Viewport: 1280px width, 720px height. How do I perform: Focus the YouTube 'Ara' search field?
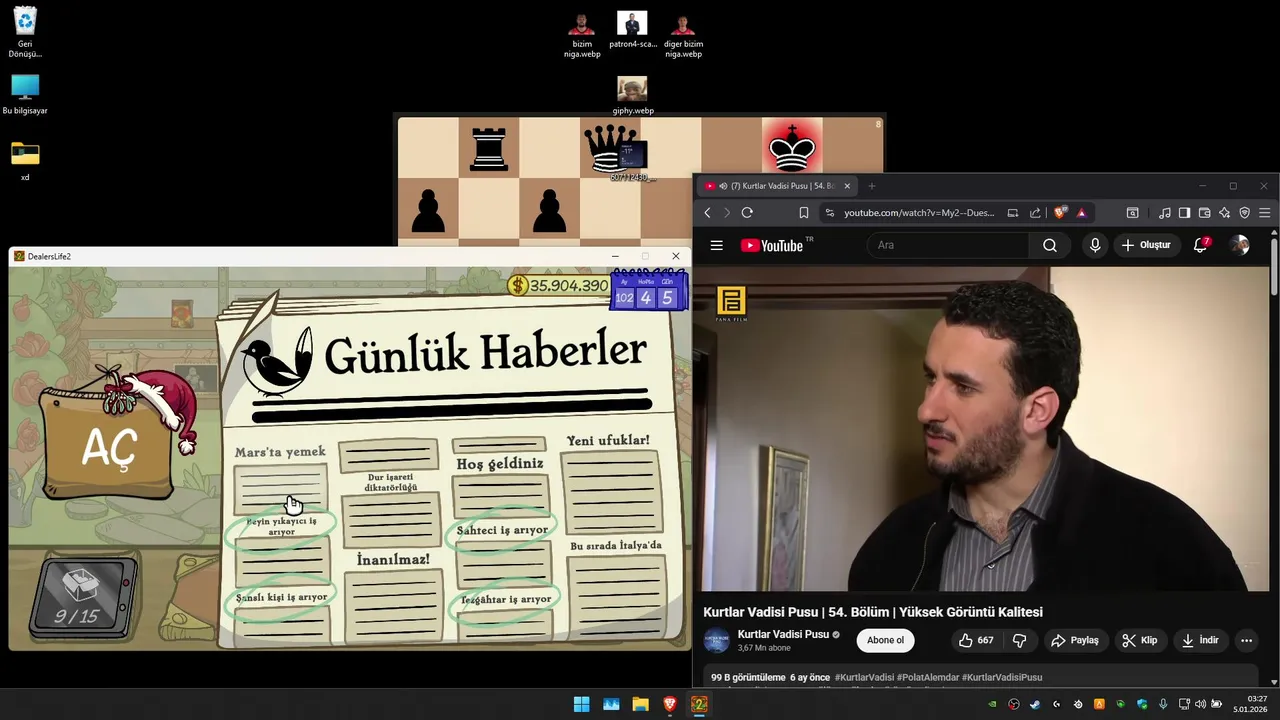(948, 245)
